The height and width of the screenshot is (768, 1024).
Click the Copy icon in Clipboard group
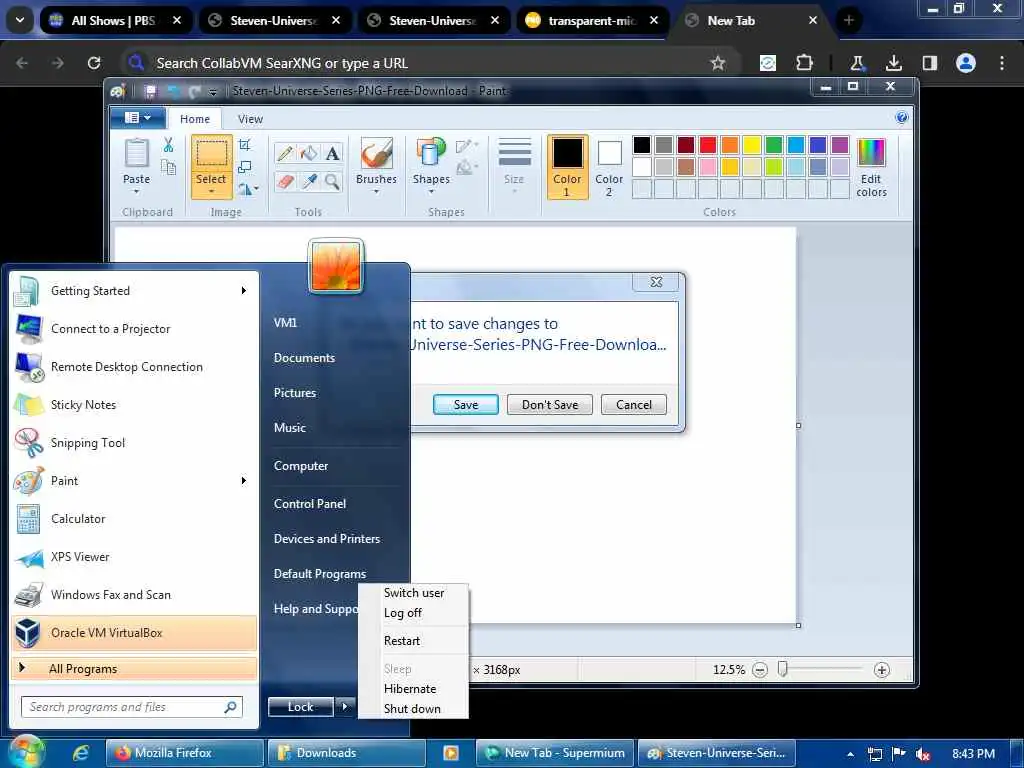168,167
